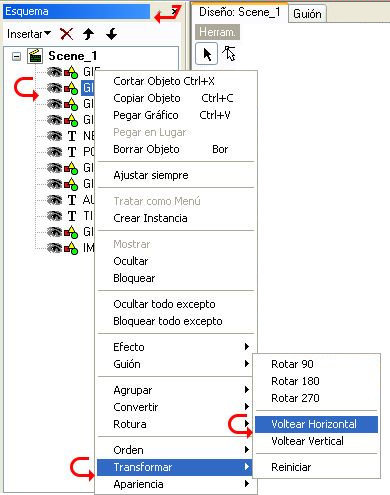Select the subselection pointer tool
This screenshot has width=390, height=495.
coord(229,53)
